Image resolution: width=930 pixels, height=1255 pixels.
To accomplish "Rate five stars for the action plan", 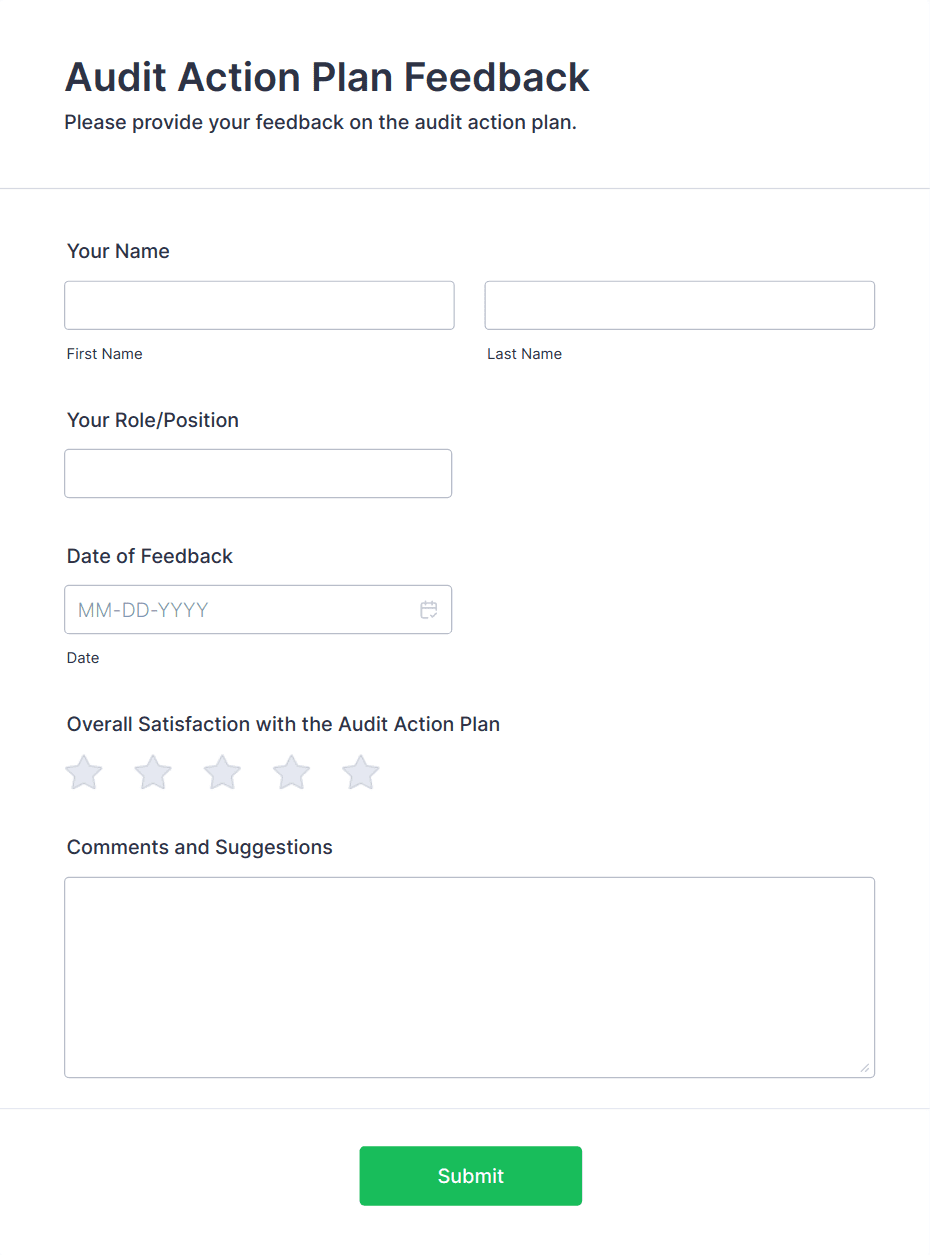I will 359,772.
